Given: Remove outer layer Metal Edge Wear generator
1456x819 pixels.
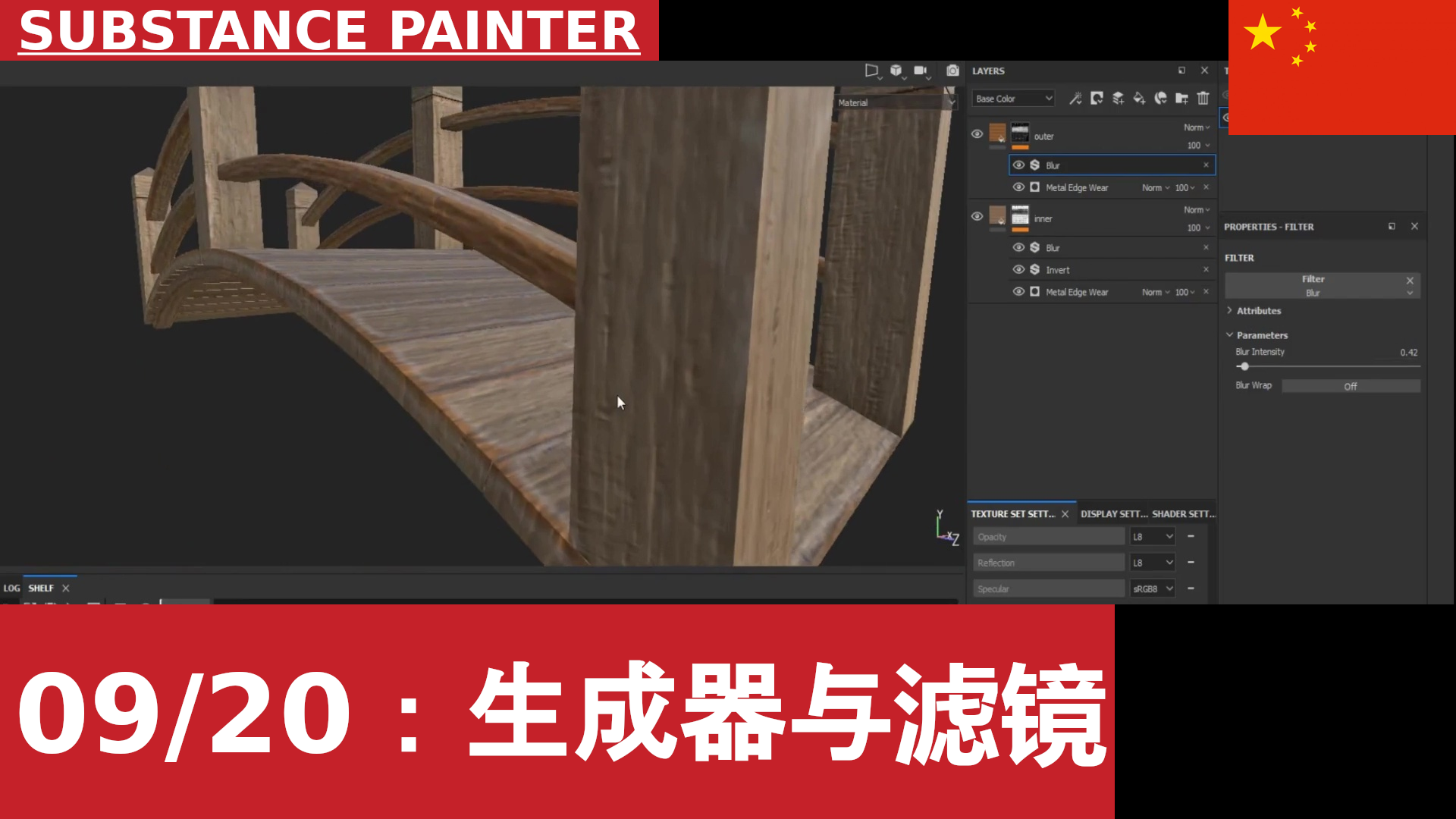Looking at the screenshot, I should (x=1206, y=187).
